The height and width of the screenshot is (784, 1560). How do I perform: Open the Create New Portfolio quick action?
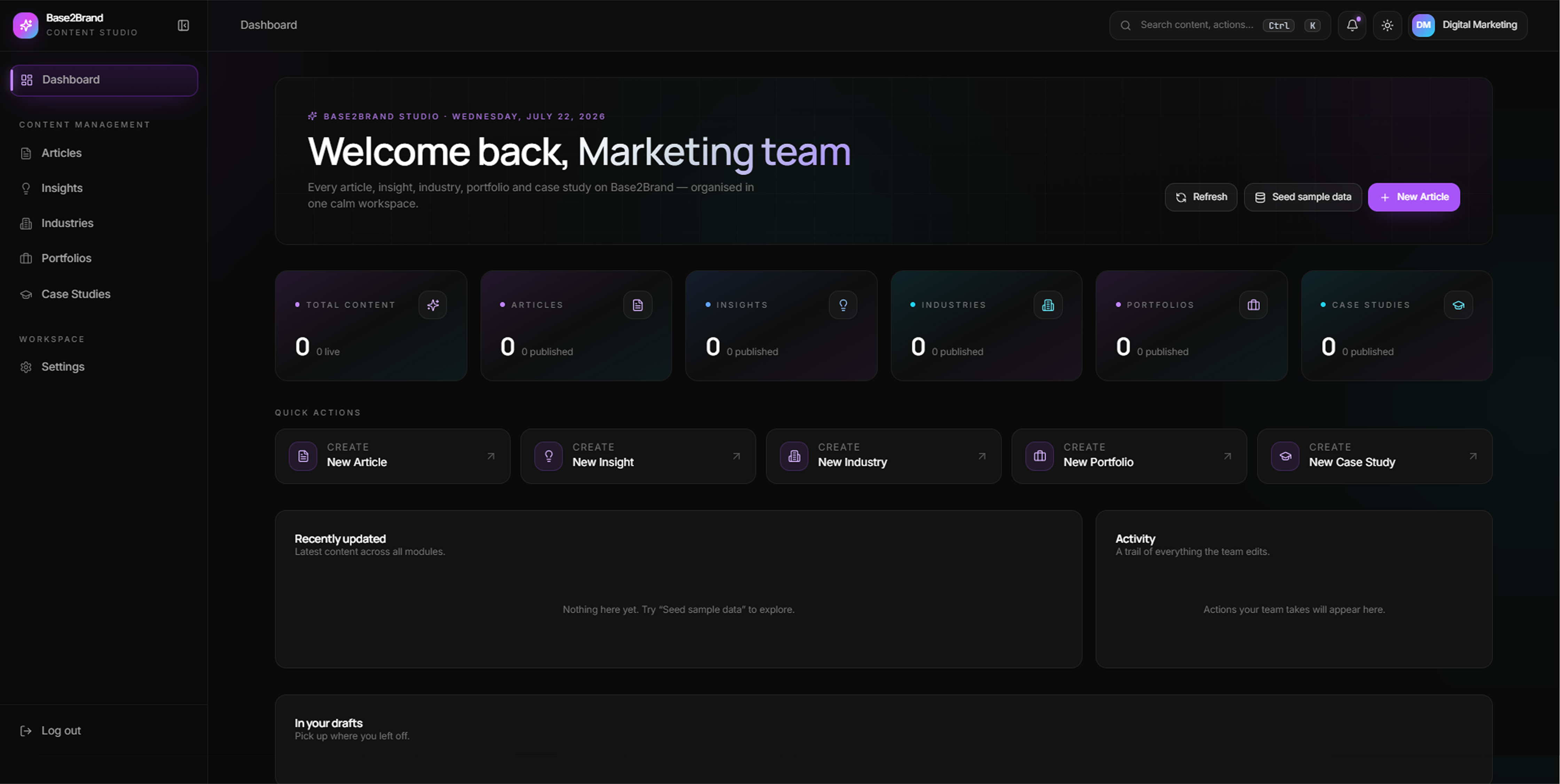point(1129,456)
